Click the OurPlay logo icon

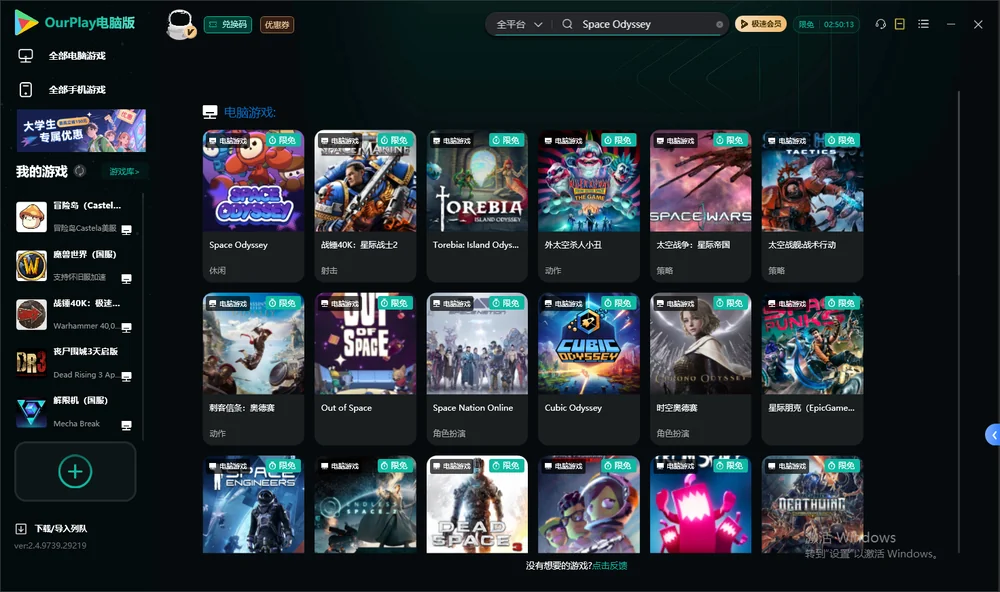pos(26,22)
